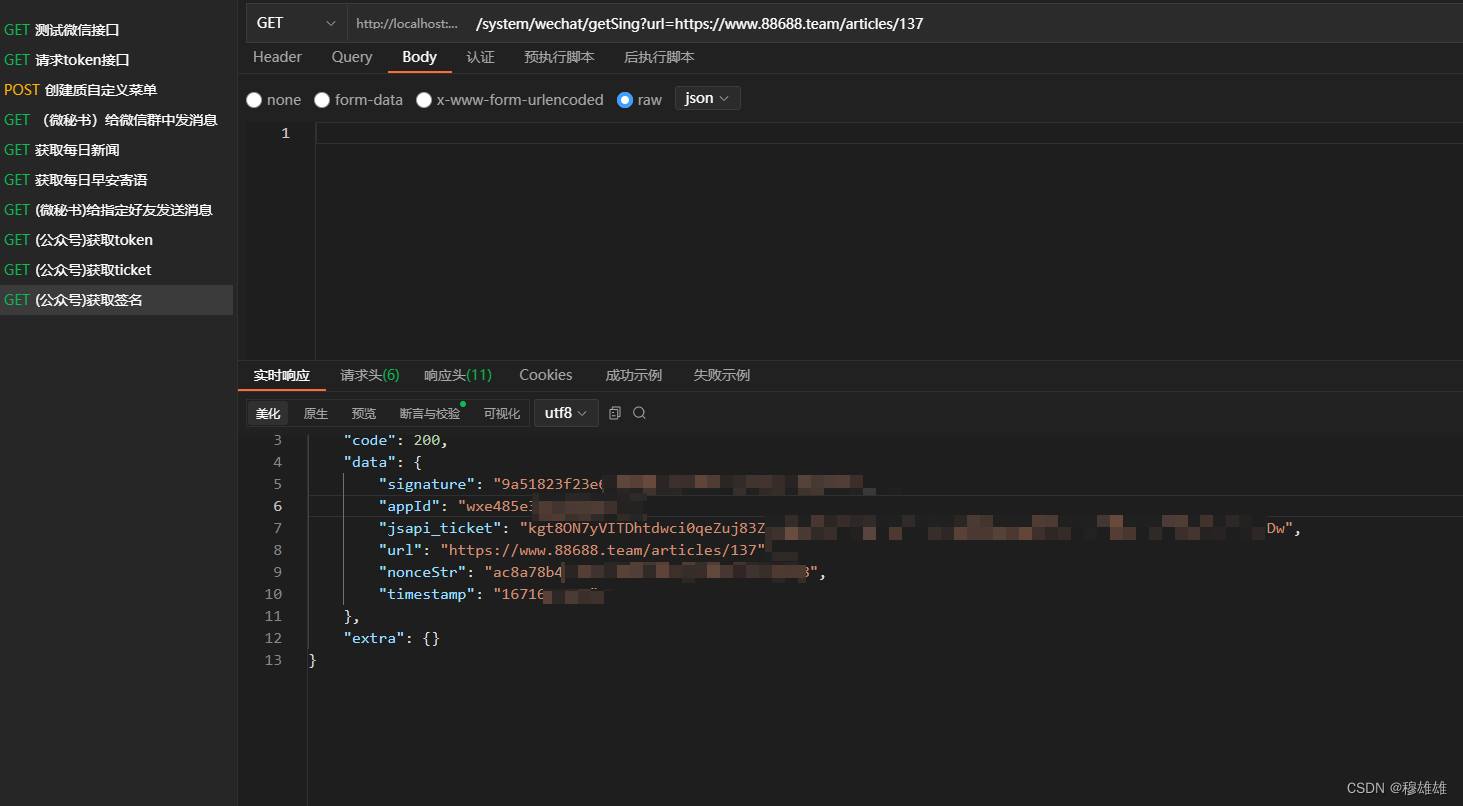Click the "nonceStr" key in the response
This screenshot has height=806, width=1463.
[423, 572]
